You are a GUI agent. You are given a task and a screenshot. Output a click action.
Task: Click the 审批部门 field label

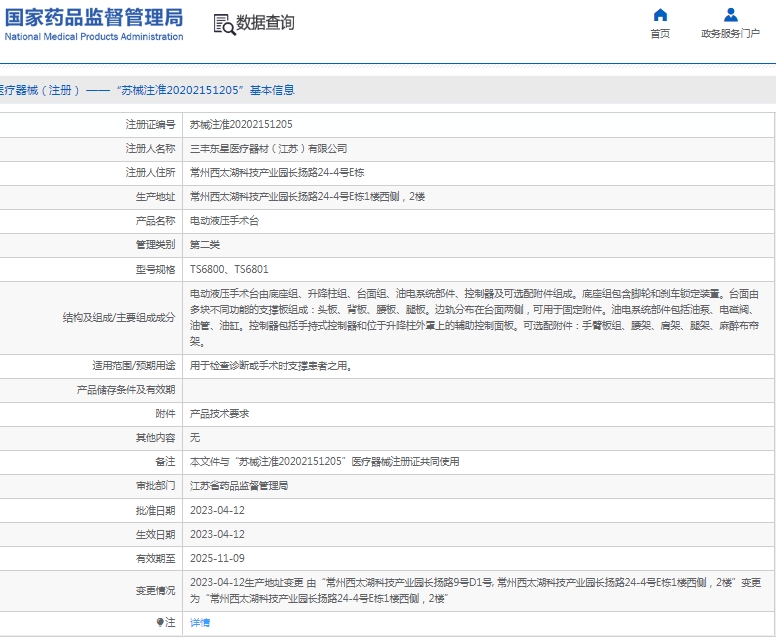155,486
